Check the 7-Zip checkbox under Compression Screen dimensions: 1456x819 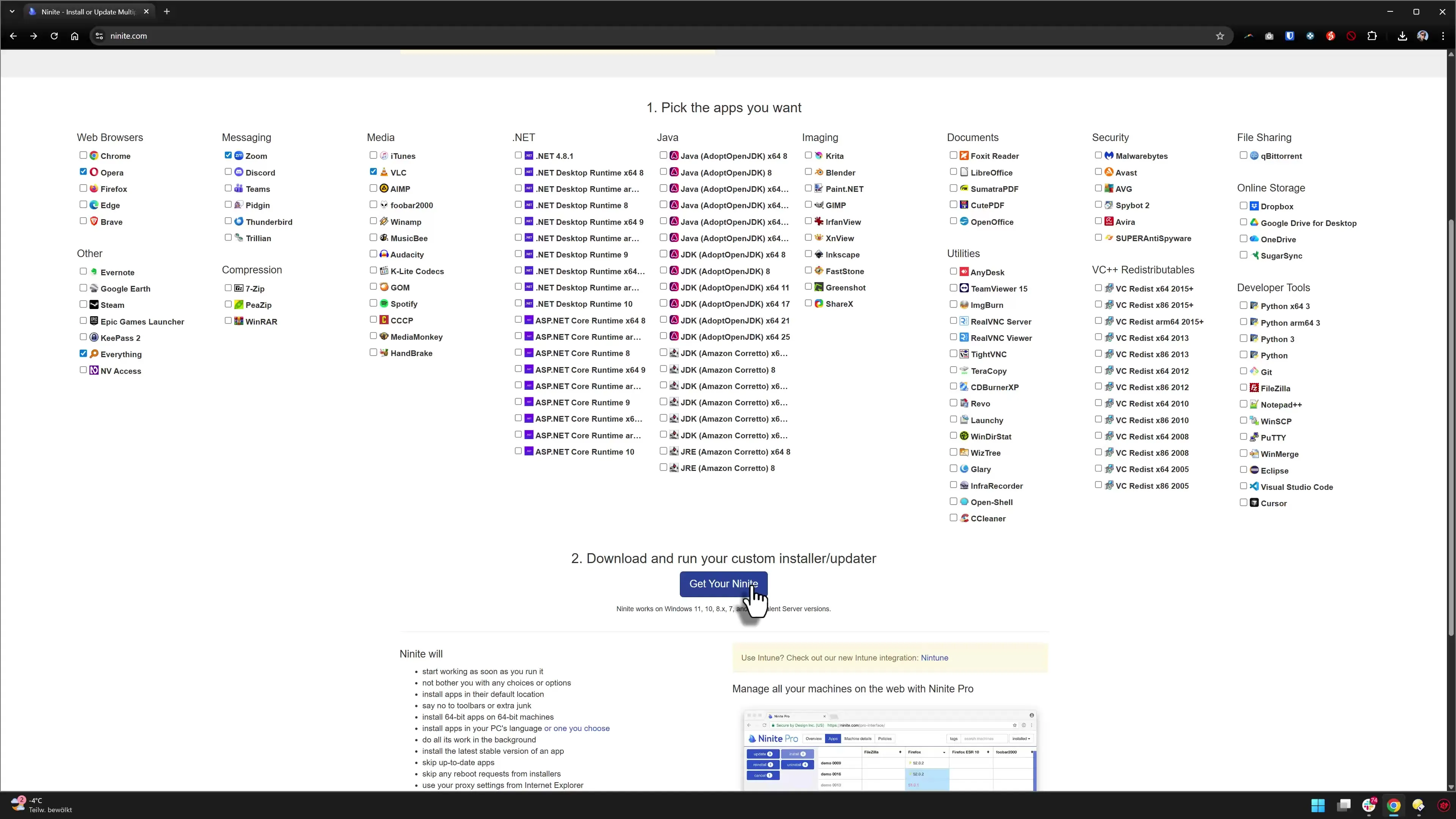229,288
